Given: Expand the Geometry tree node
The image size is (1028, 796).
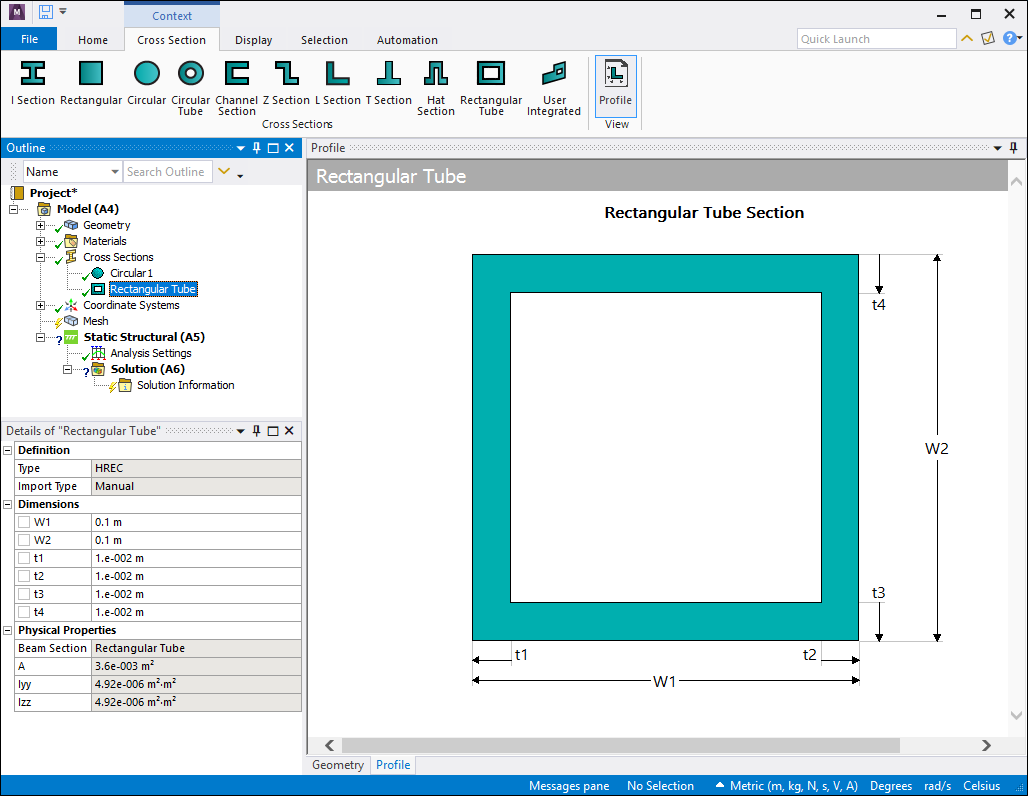Looking at the screenshot, I should coord(41,226).
